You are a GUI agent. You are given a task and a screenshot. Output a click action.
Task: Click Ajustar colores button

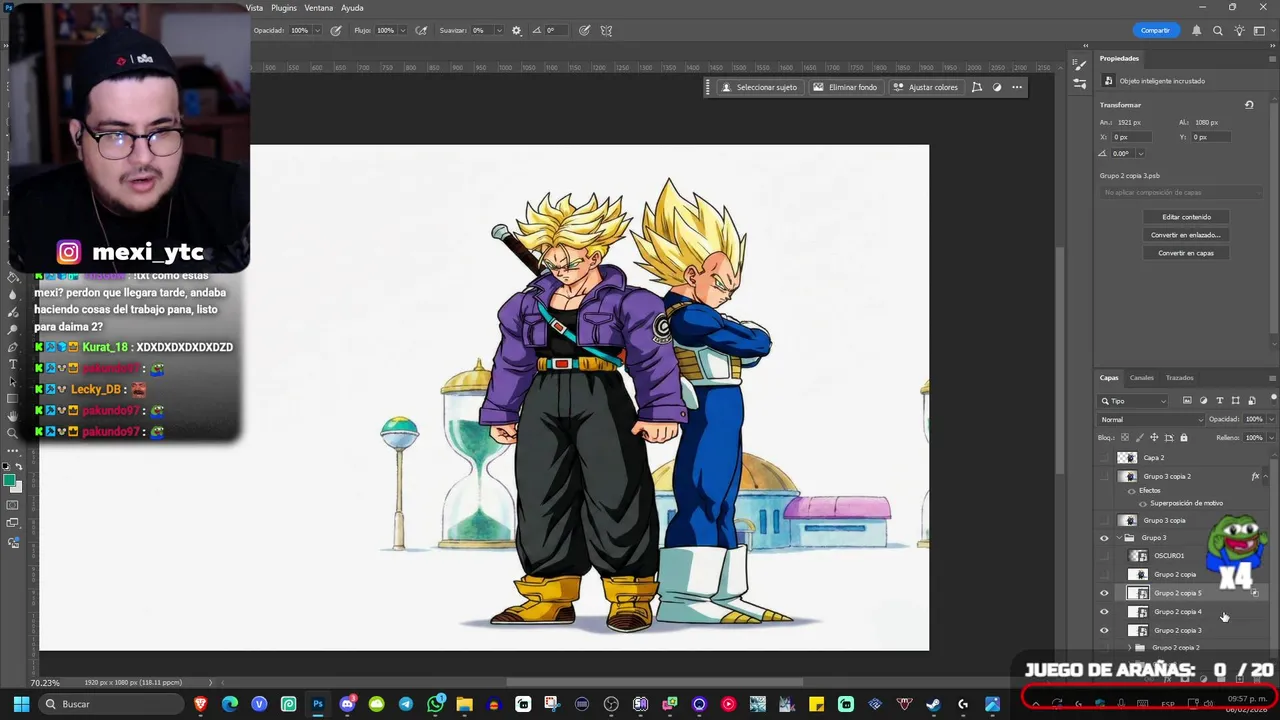click(x=925, y=87)
